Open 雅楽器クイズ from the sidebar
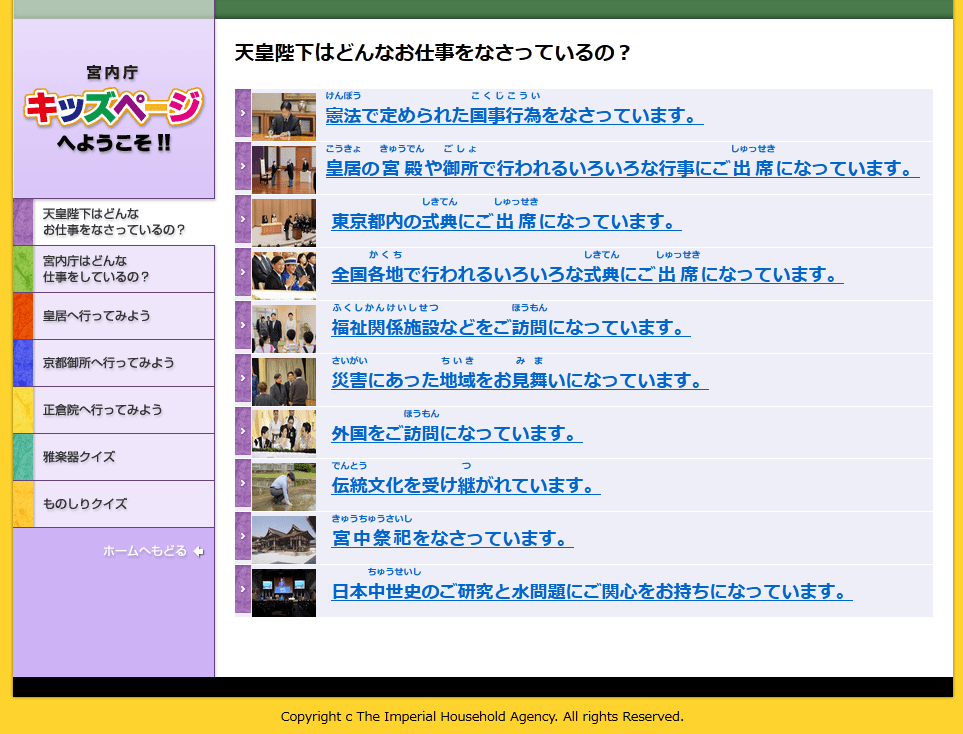The height and width of the screenshot is (734, 963). coord(114,457)
